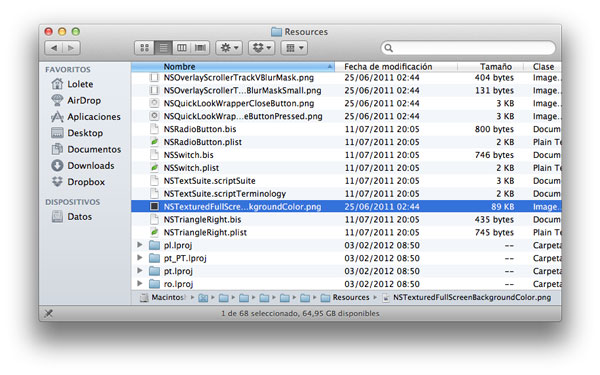Switch to Cover Flow view
This screenshot has height=375, width=600.
(201, 48)
